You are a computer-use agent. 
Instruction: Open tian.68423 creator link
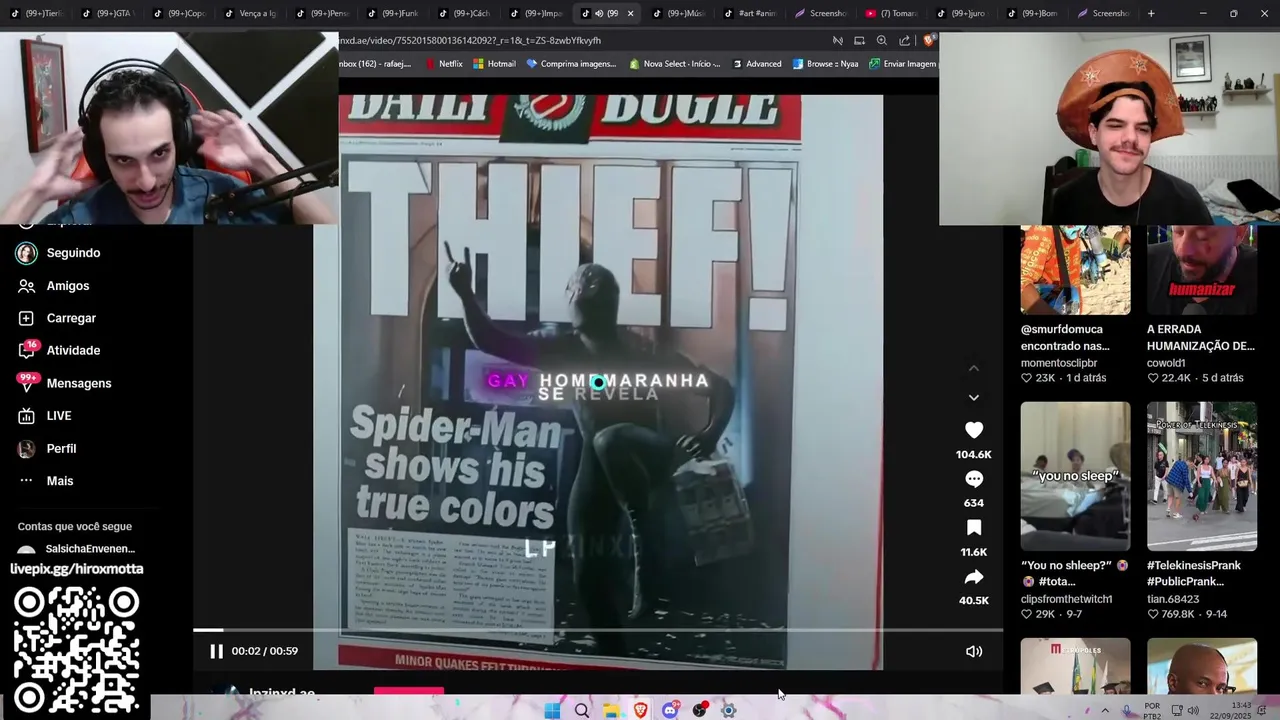click(1173, 599)
